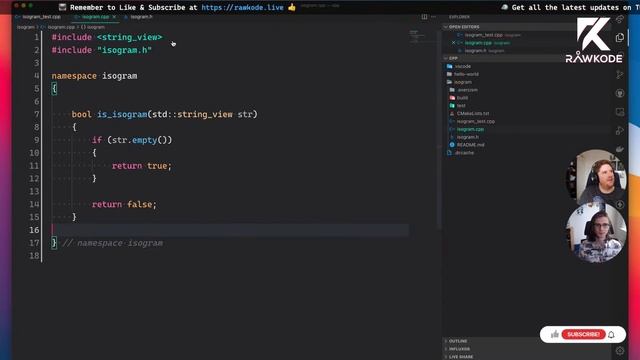This screenshot has width=640, height=360.
Task: Open the Remote Explorer activity bar icon
Action: 620,112
